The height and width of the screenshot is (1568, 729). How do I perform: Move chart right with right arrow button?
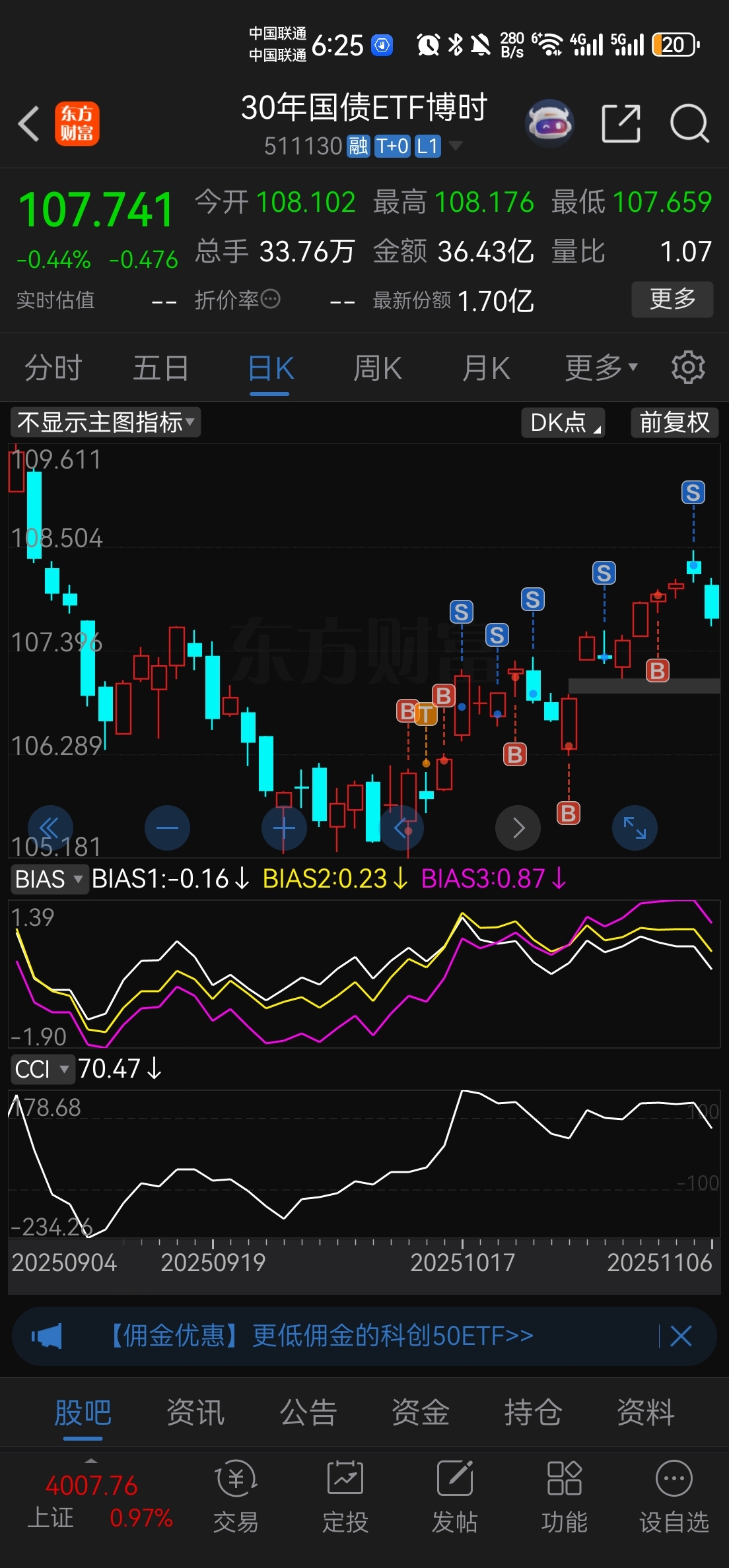[x=518, y=828]
